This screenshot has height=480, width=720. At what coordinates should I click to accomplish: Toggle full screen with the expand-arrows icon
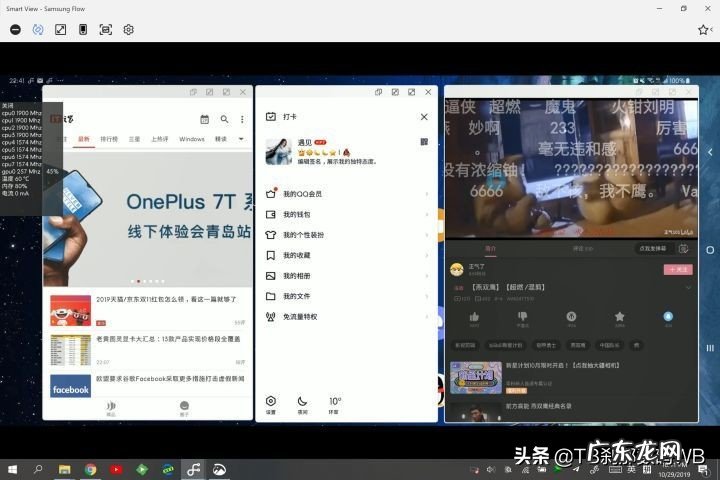pyautogui.click(x=60, y=30)
